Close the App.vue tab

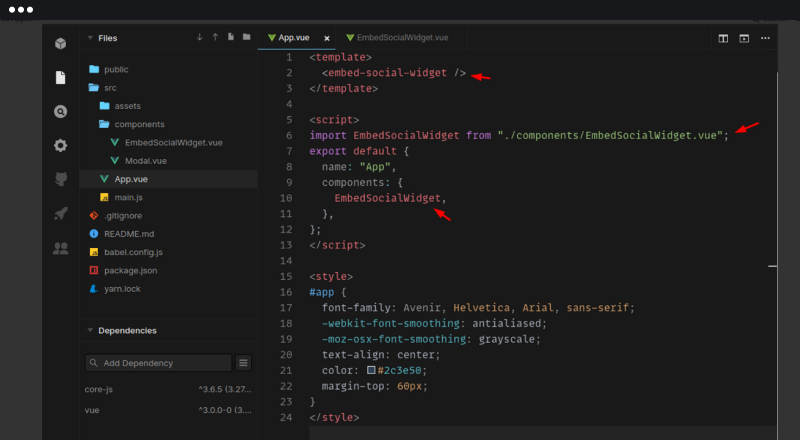click(x=327, y=38)
